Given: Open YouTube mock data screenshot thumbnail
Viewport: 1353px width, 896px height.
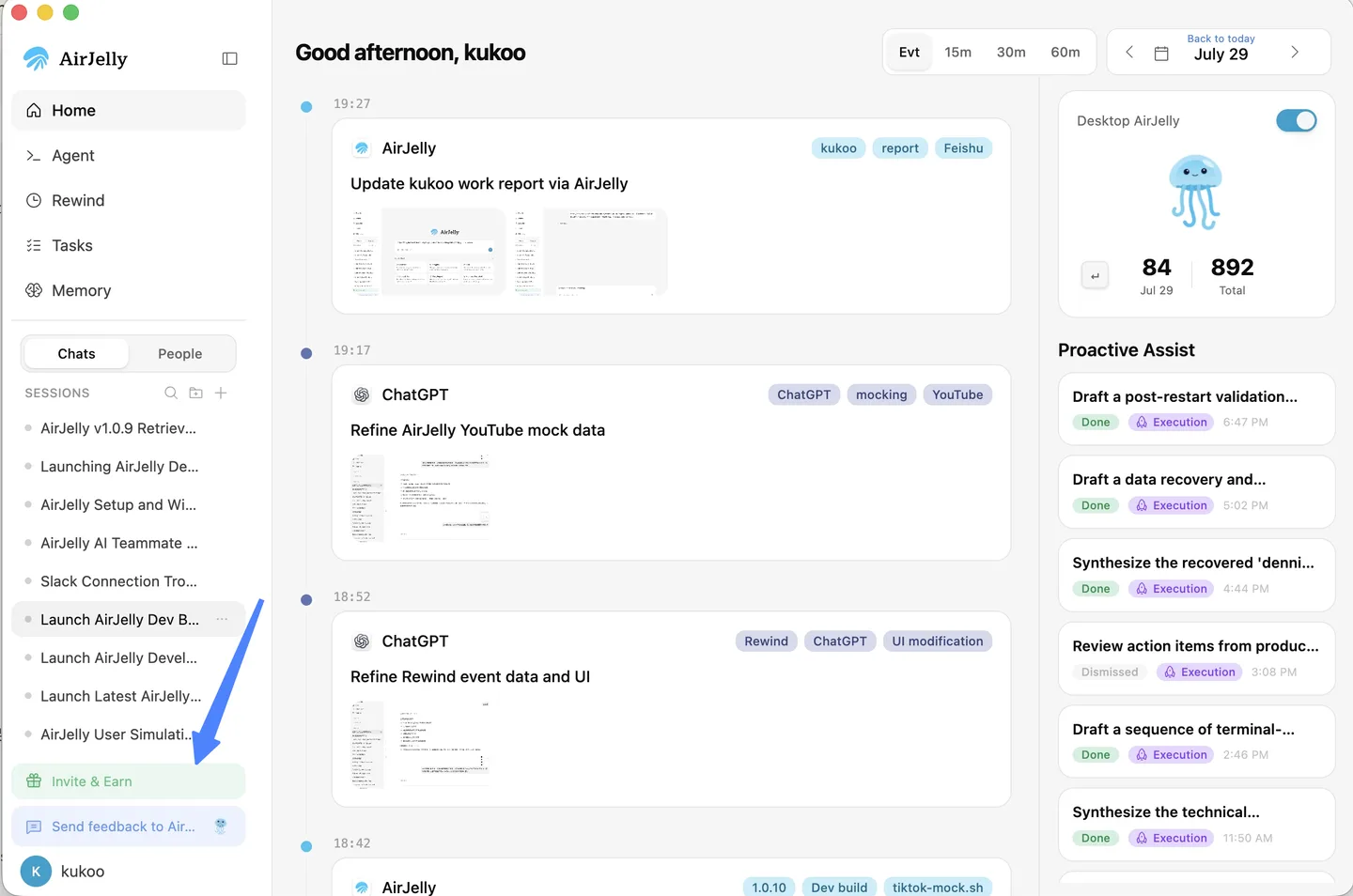Looking at the screenshot, I should pyautogui.click(x=421, y=498).
